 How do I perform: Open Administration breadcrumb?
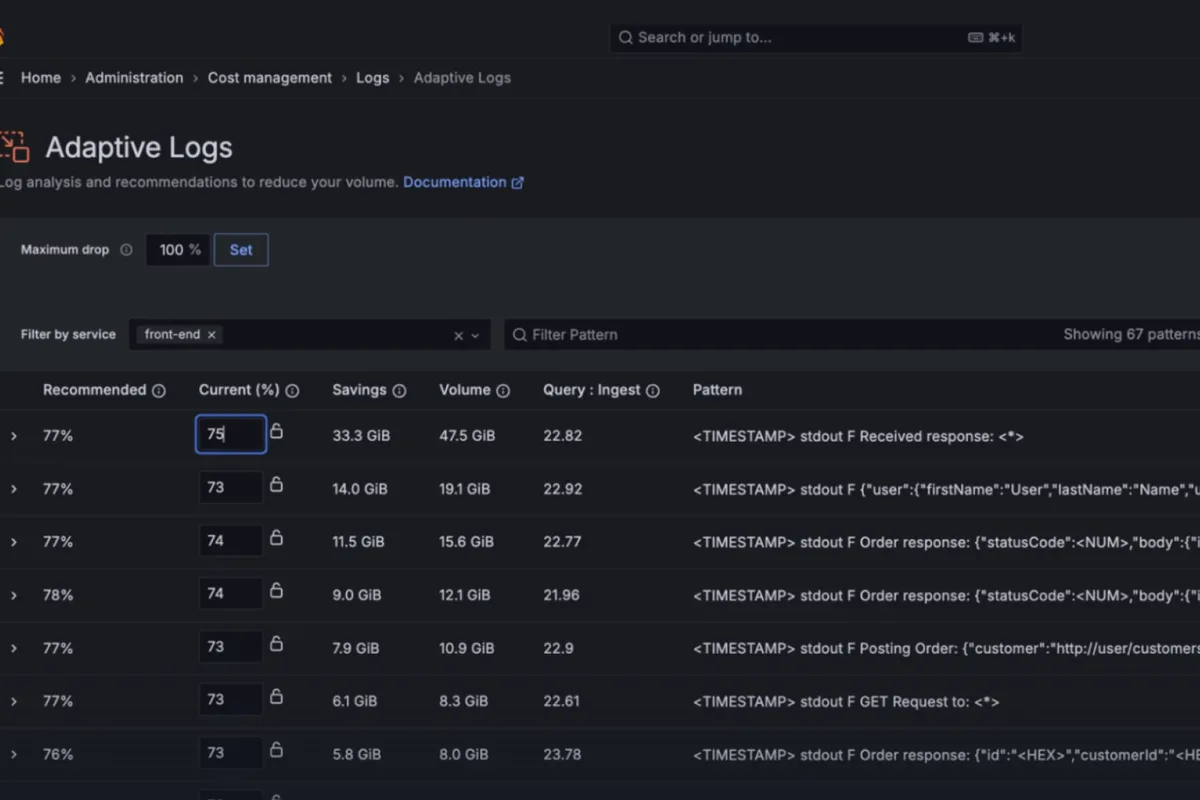pos(134,78)
